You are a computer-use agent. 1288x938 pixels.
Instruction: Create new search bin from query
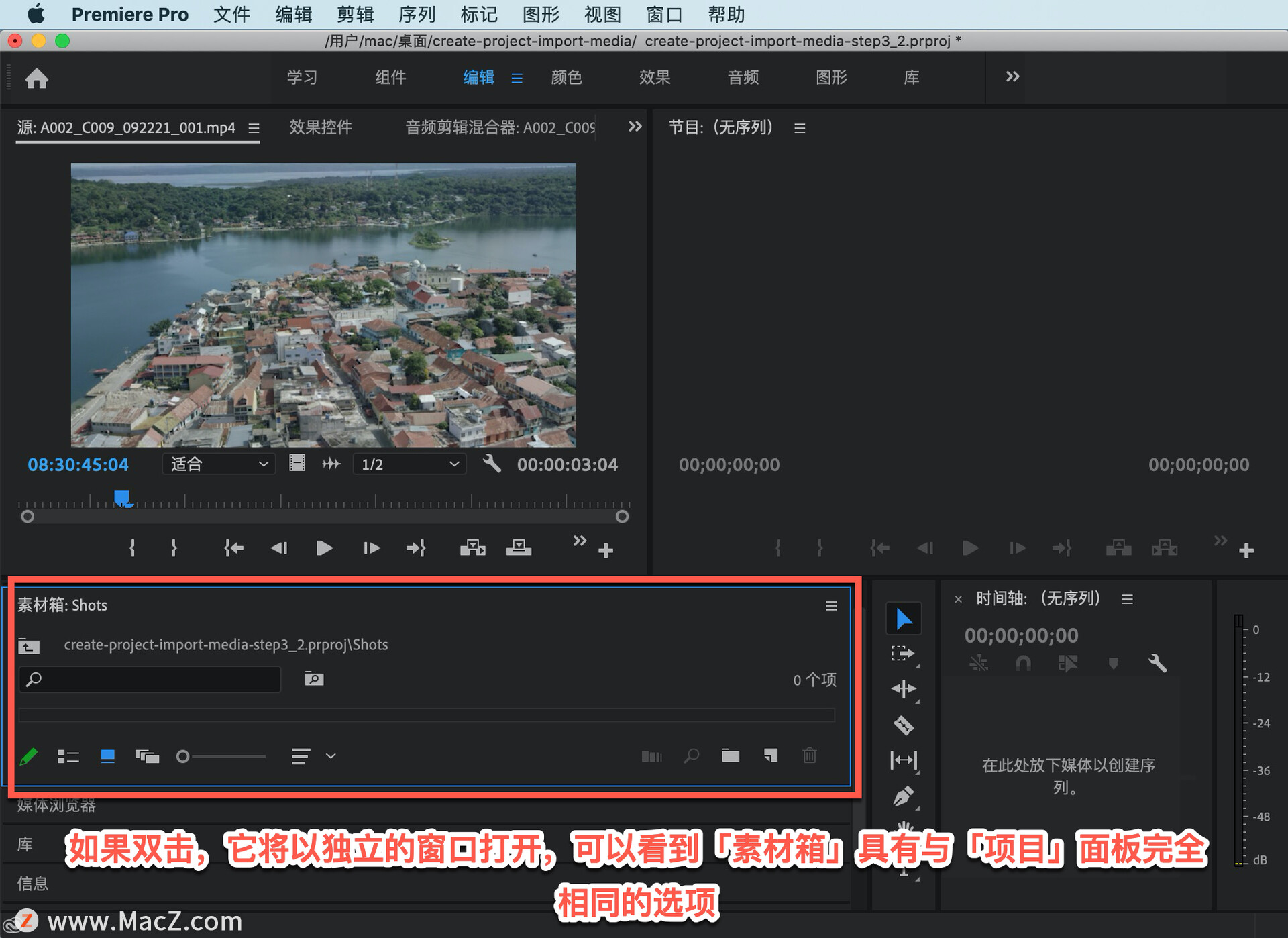point(314,679)
